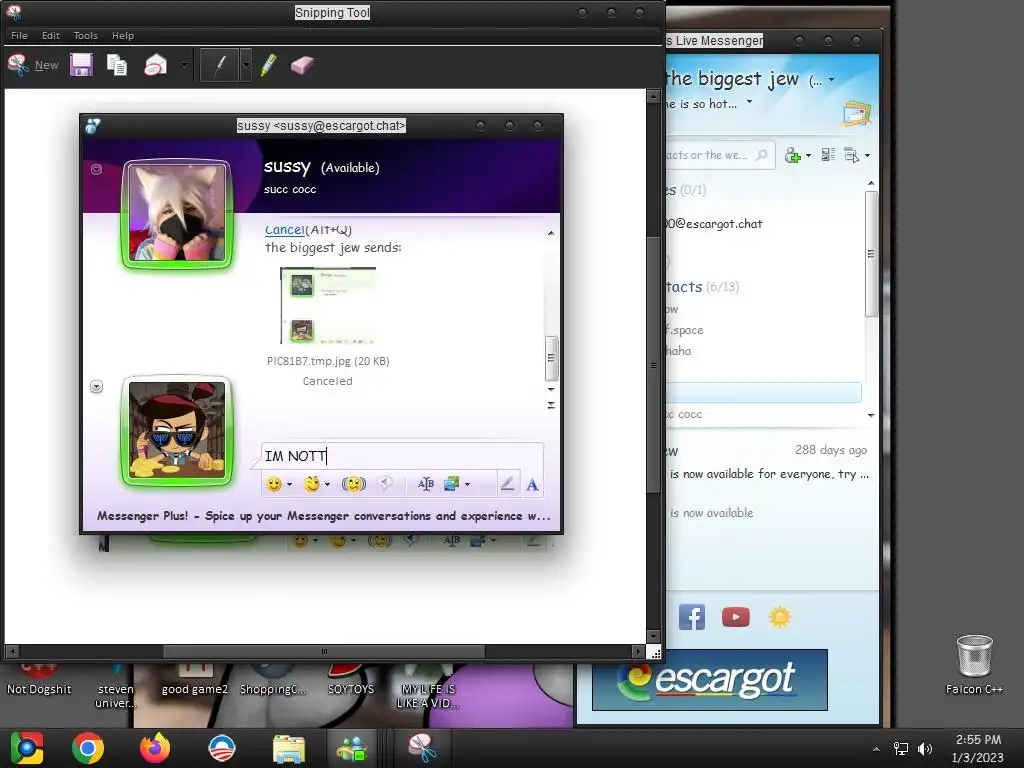Click 'is now available for everyone' news text
The height and width of the screenshot is (768, 1024).
(769, 474)
